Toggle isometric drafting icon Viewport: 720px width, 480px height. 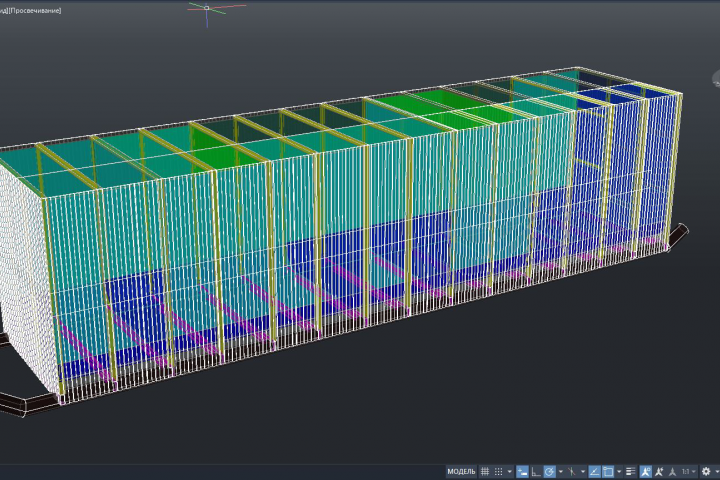[x=571, y=472]
